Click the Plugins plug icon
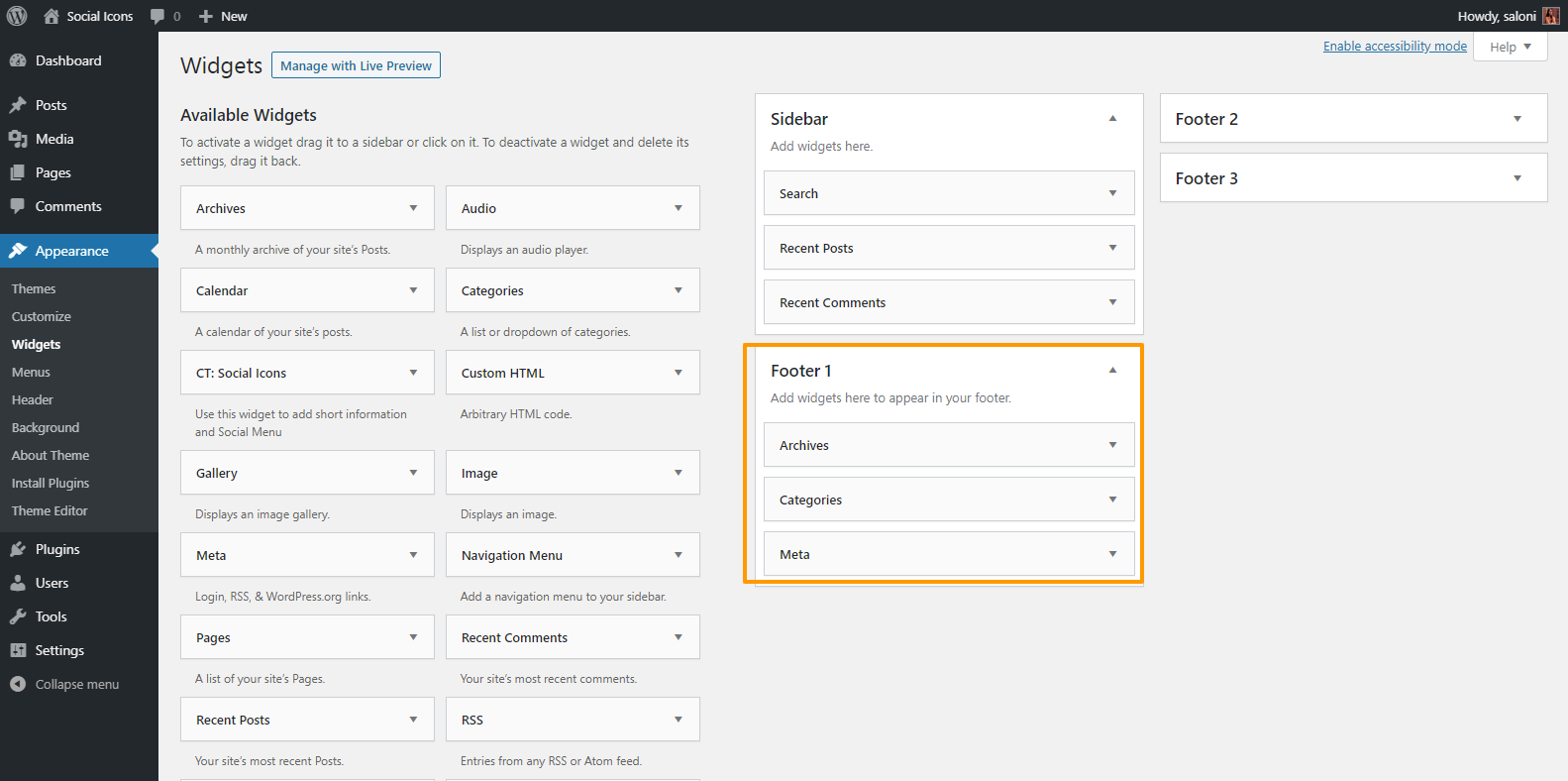Image resolution: width=1568 pixels, height=781 pixels. pos(18,549)
